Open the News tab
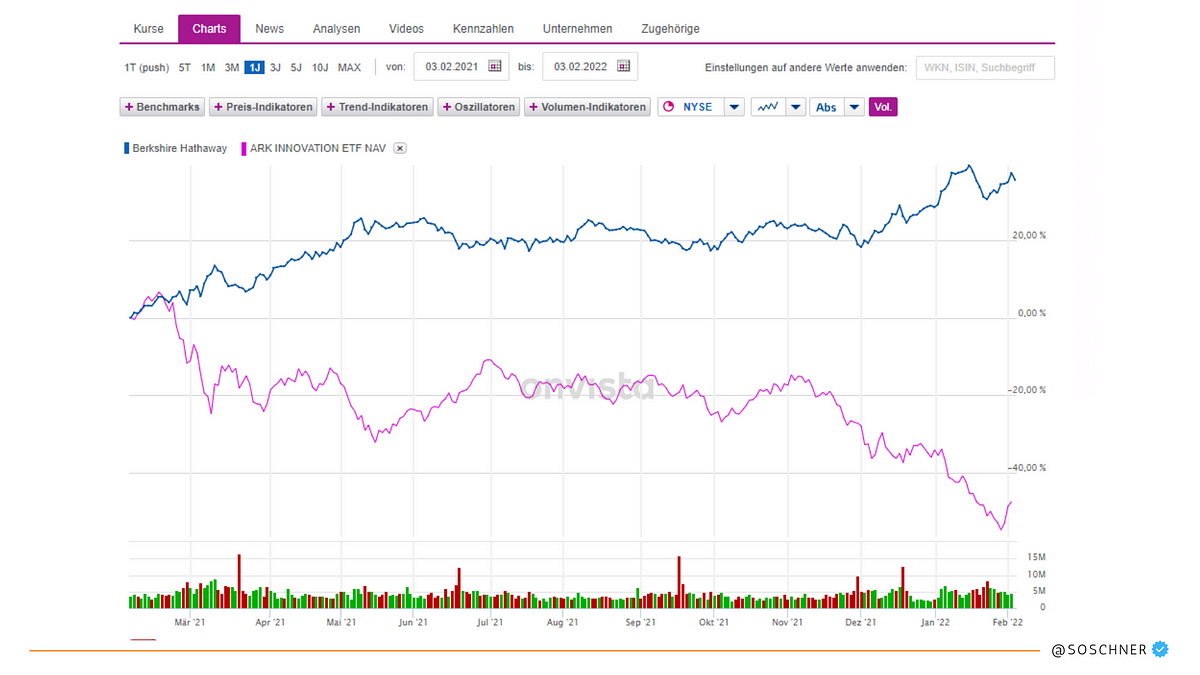The height and width of the screenshot is (675, 1200). click(x=269, y=29)
